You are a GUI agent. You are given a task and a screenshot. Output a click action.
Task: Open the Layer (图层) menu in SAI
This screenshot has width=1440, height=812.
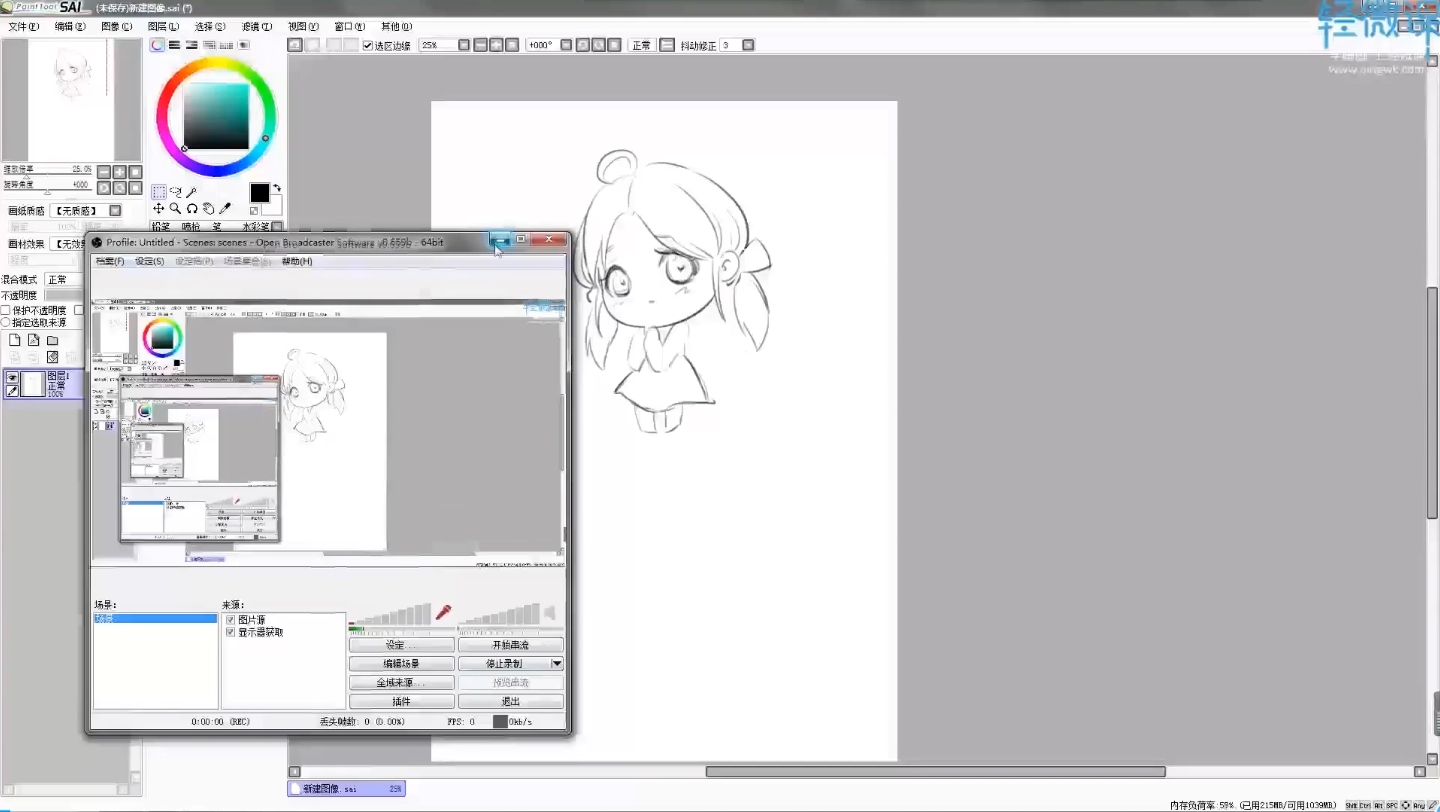click(x=163, y=27)
